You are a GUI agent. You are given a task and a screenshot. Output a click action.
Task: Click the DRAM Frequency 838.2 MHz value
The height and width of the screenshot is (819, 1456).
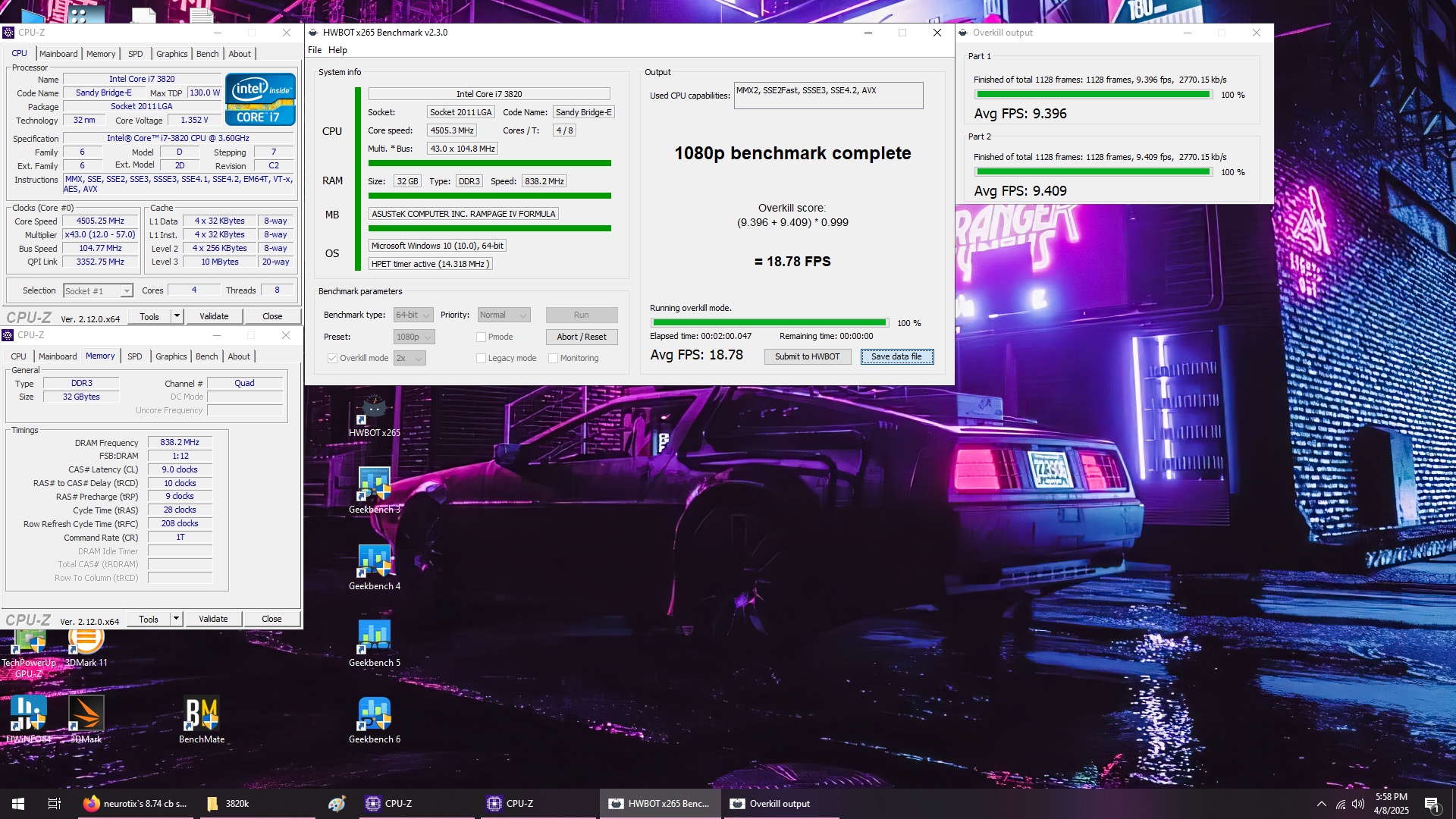coord(180,442)
